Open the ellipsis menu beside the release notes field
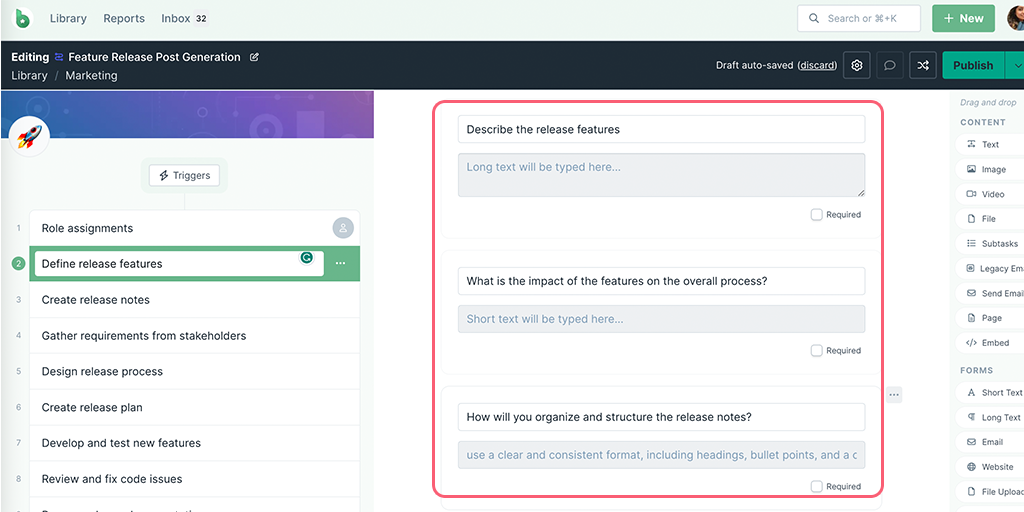1024x512 pixels. pos(894,395)
